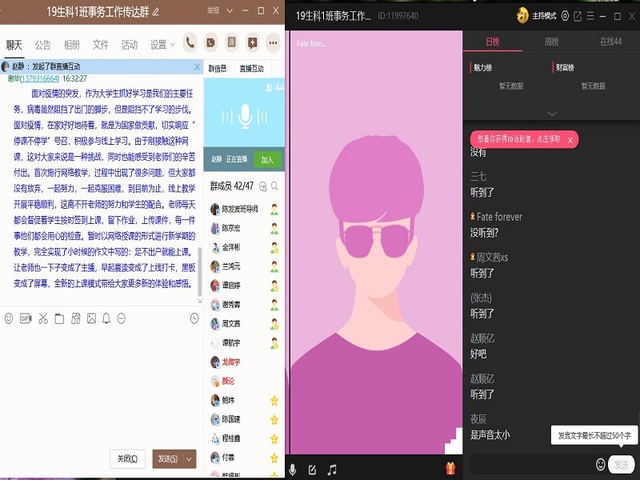Image resolution: width=640 pixels, height=480 pixels.
Task: Dismiss the pink notification banner
Action: pos(570,141)
